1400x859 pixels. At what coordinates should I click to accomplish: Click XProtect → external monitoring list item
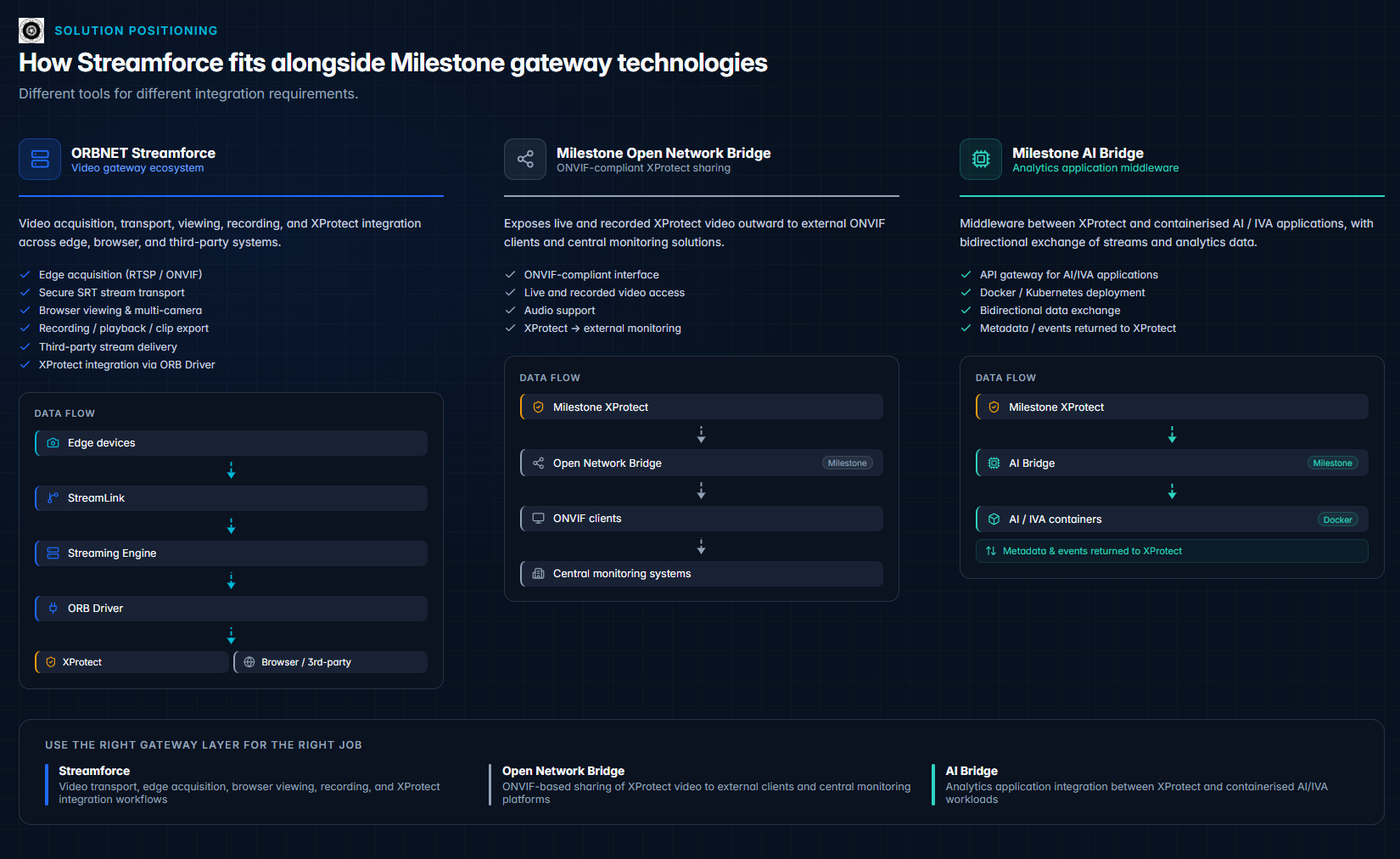pos(602,328)
